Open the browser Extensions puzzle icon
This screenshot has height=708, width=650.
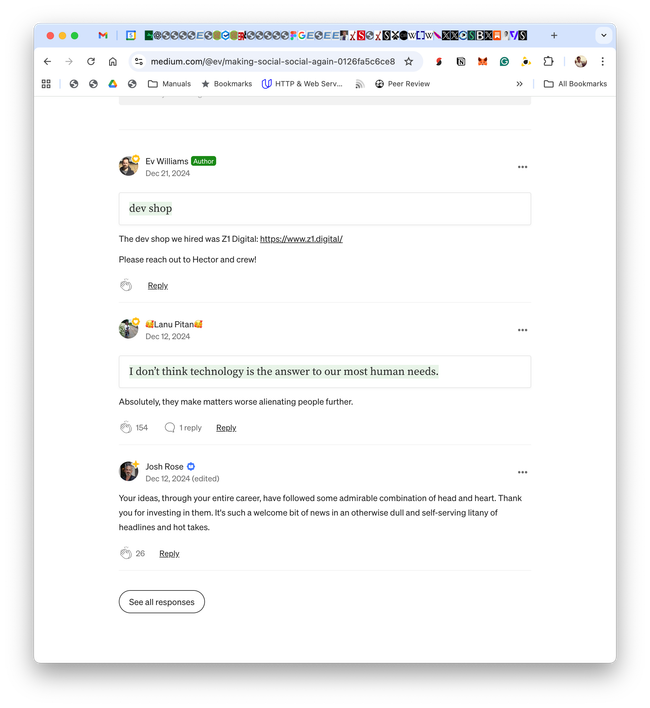click(x=548, y=61)
